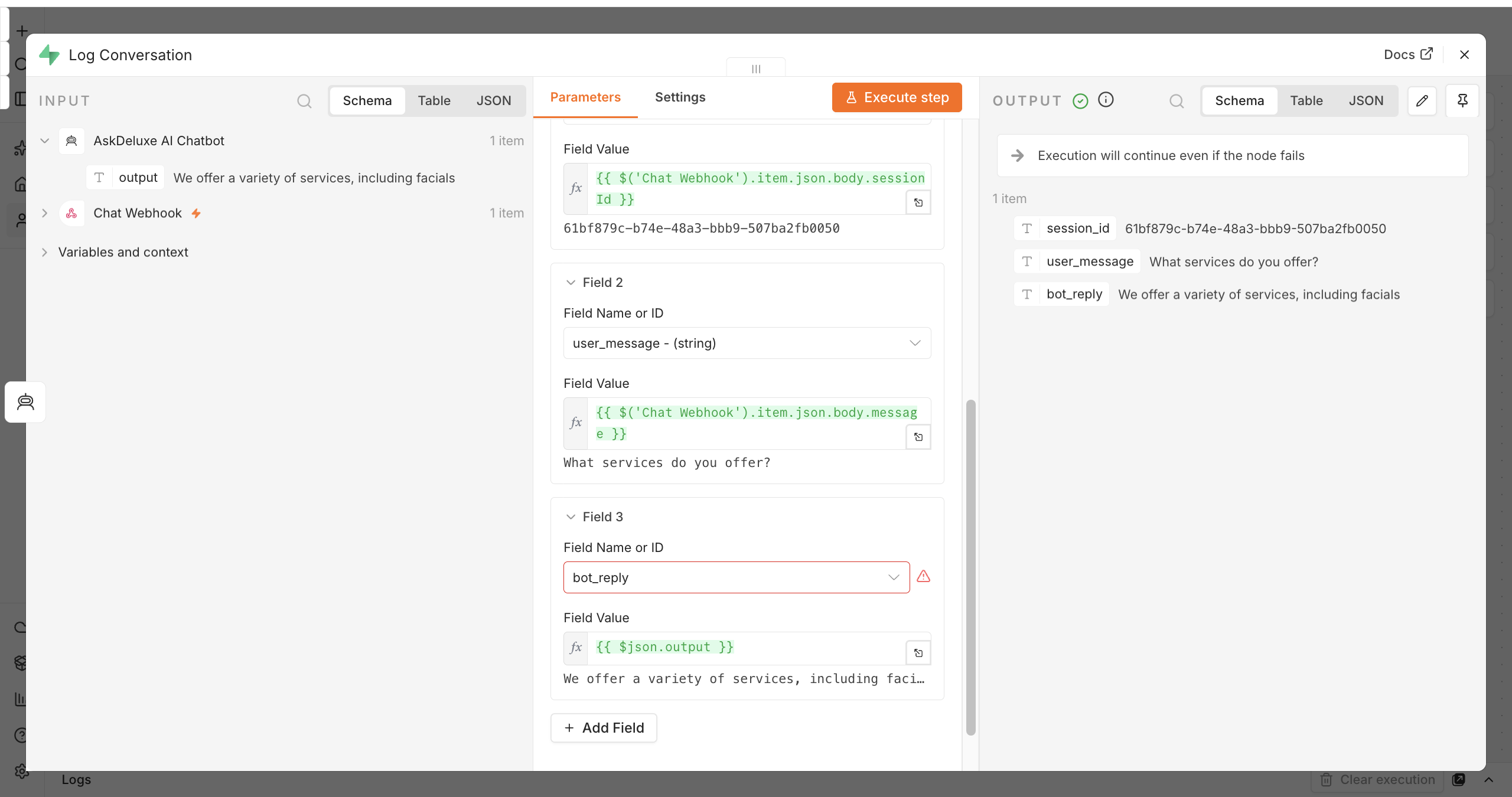Image resolution: width=1512 pixels, height=797 pixels.
Task: Click the fx icon of $json.output field
Action: (576, 648)
